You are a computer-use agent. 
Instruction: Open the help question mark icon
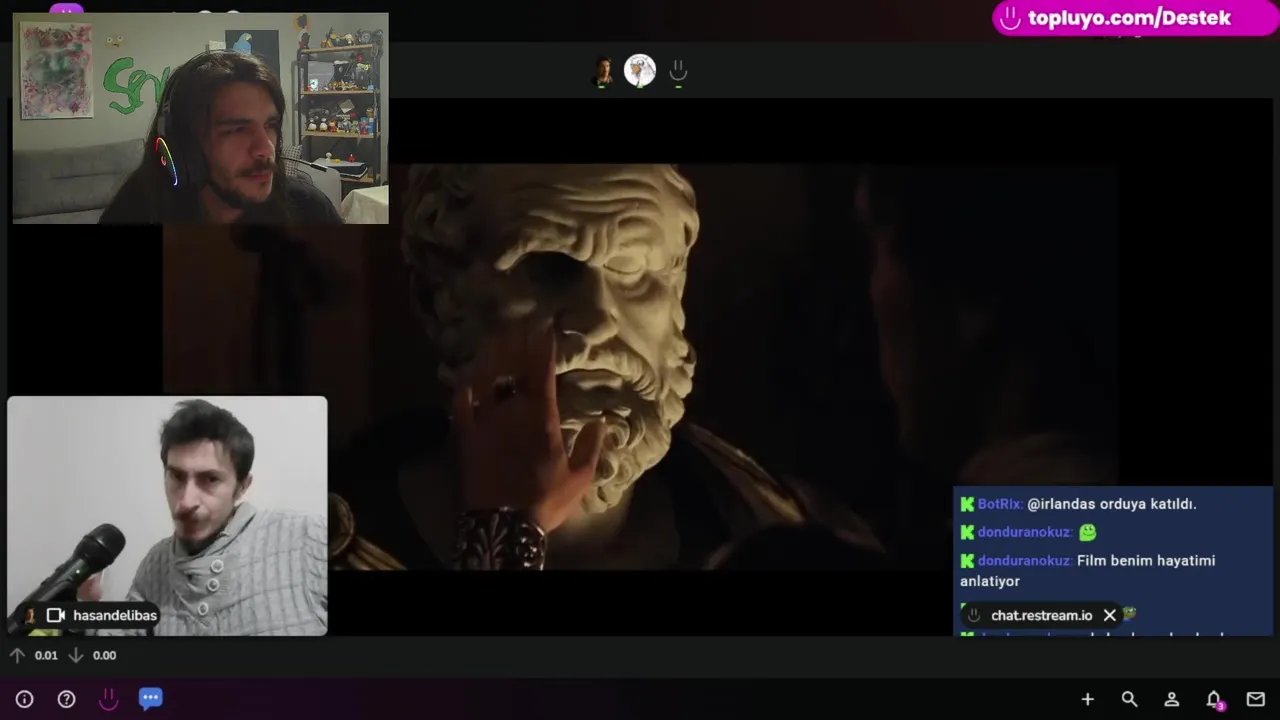pos(66,699)
